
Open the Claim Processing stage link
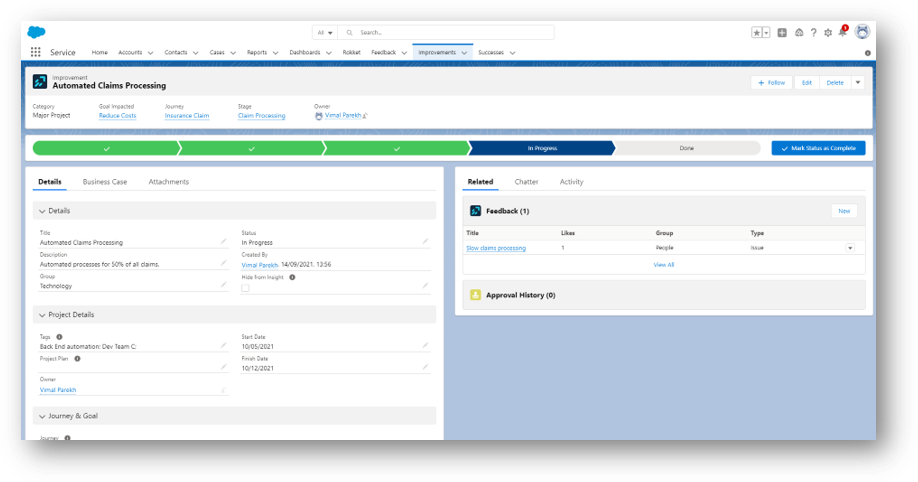(261, 115)
